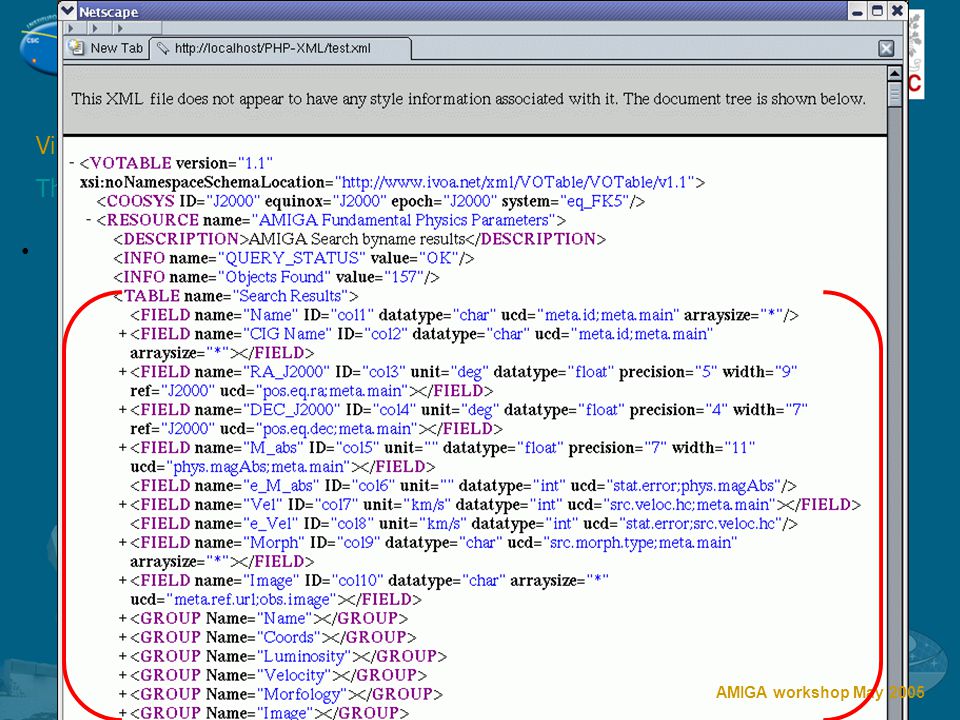The image size is (960, 720).
Task: Click the "pos.eq.dec;meta.main" ucd value
Action: (x=336, y=429)
